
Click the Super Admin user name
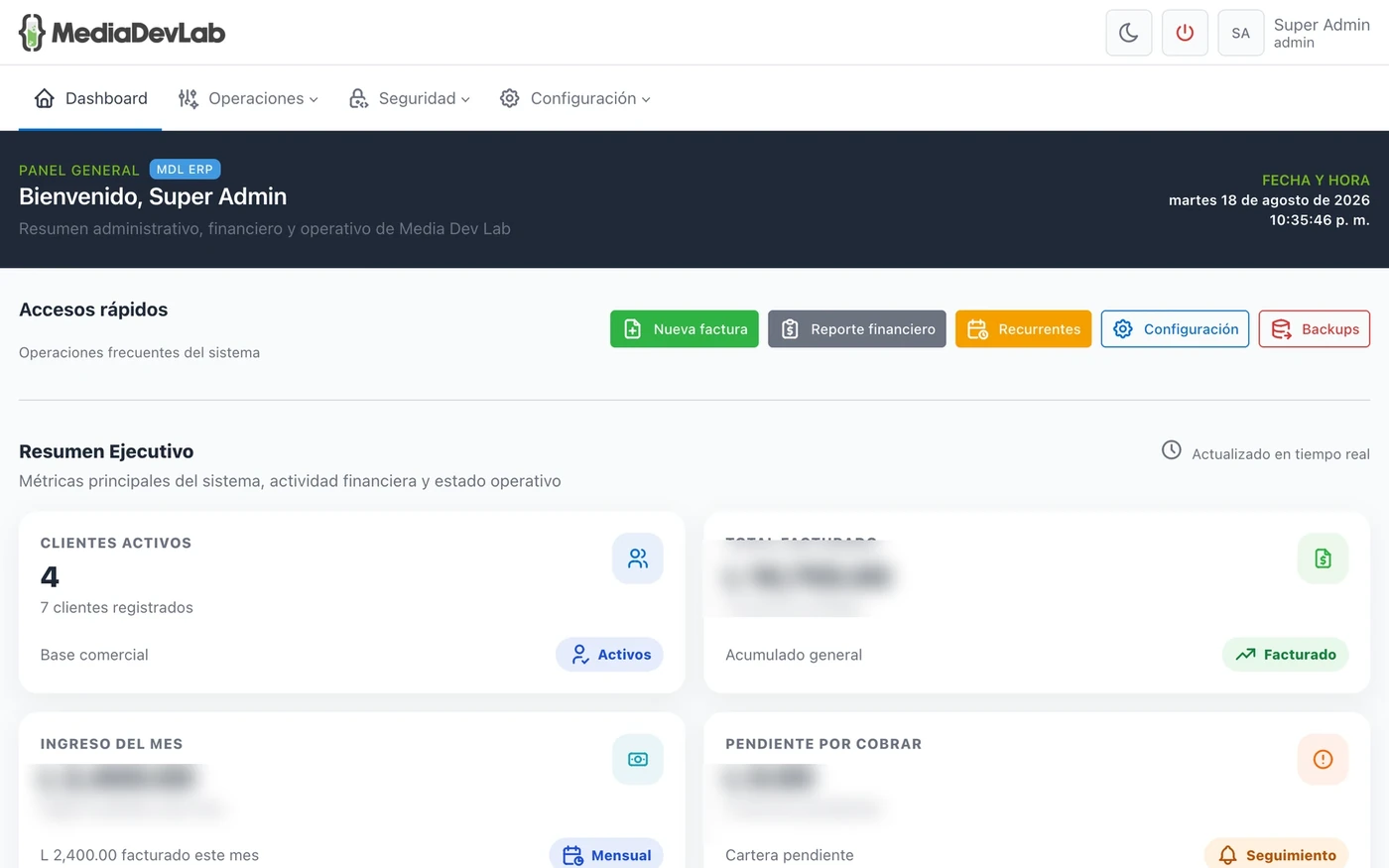1322,25
